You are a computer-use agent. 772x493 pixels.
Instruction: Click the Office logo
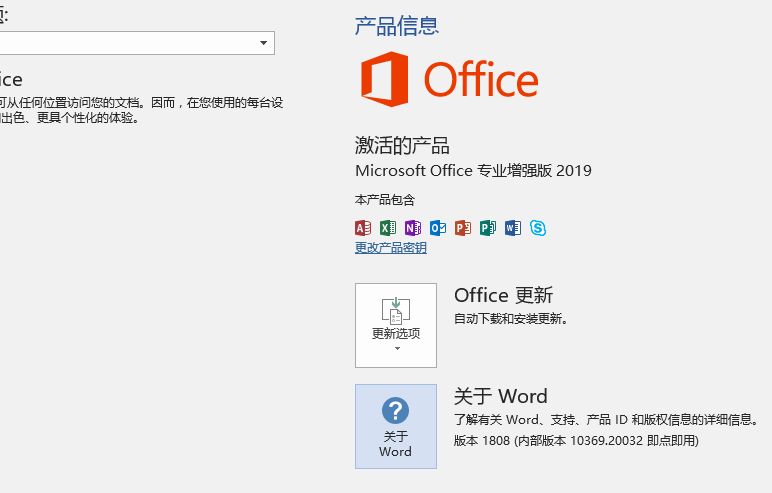click(x=450, y=79)
